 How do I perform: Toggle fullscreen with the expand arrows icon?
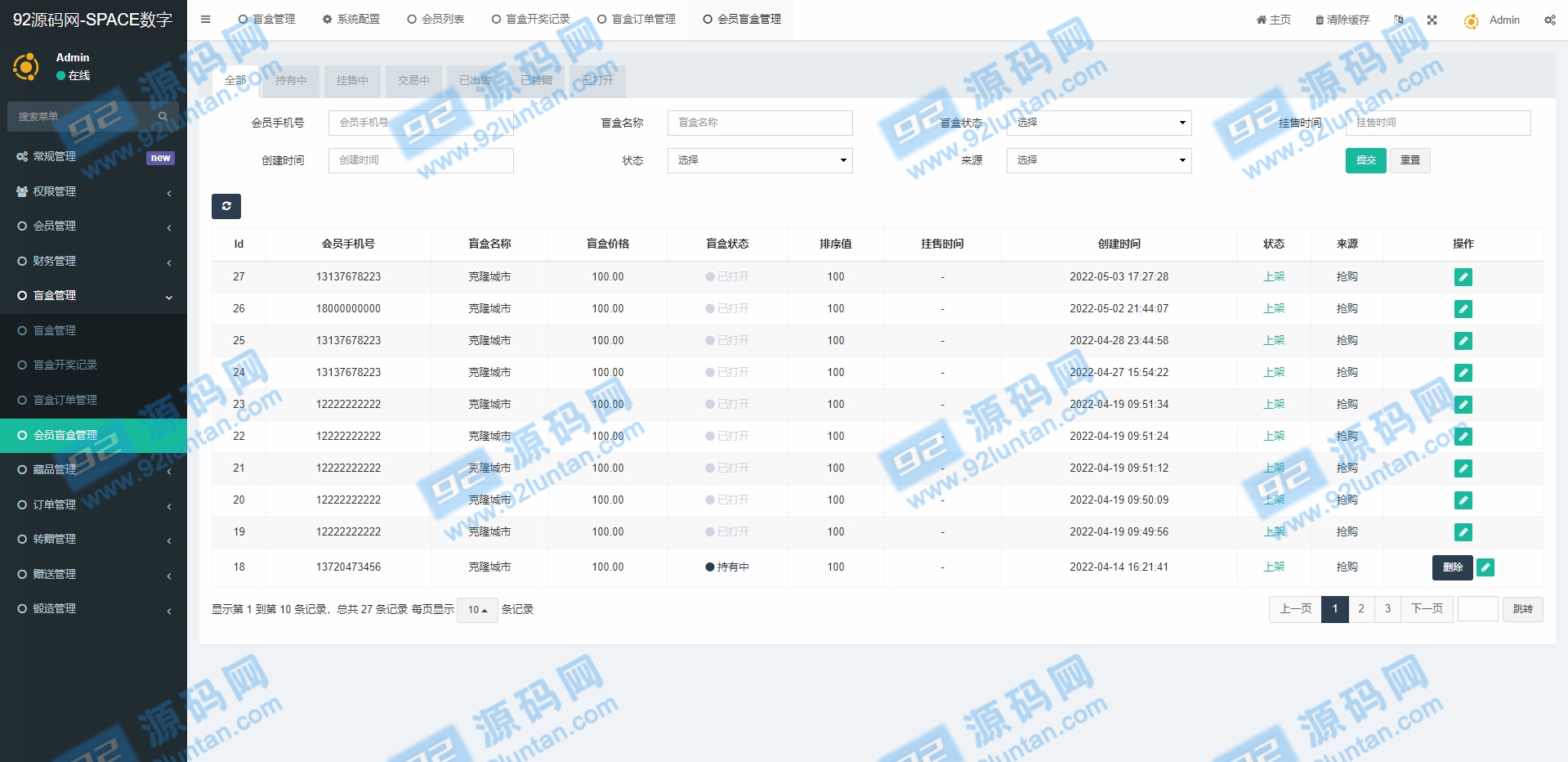(x=1432, y=20)
